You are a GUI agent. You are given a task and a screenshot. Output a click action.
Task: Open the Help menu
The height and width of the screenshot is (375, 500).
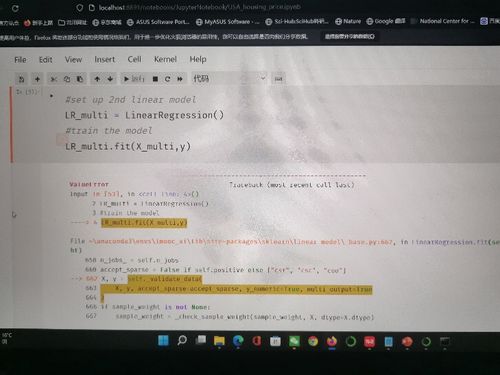tap(198, 59)
